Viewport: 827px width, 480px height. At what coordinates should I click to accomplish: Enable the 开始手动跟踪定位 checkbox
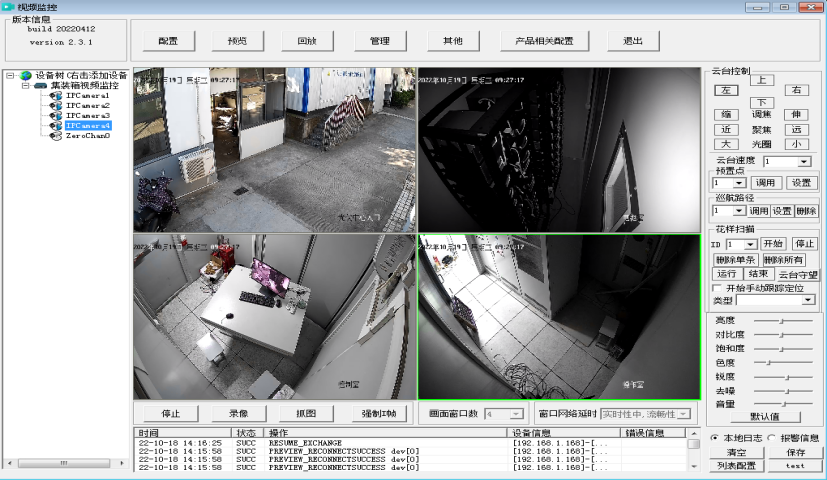click(716, 288)
